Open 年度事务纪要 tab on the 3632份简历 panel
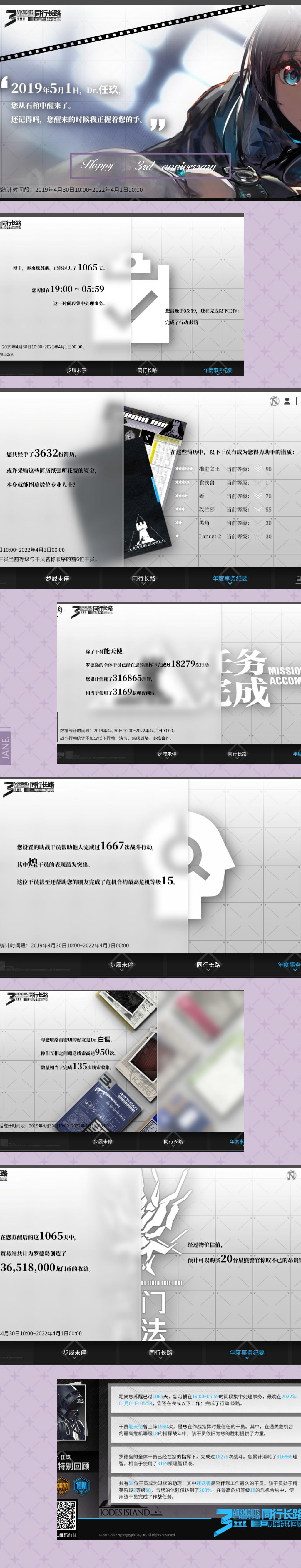 pos(230,578)
